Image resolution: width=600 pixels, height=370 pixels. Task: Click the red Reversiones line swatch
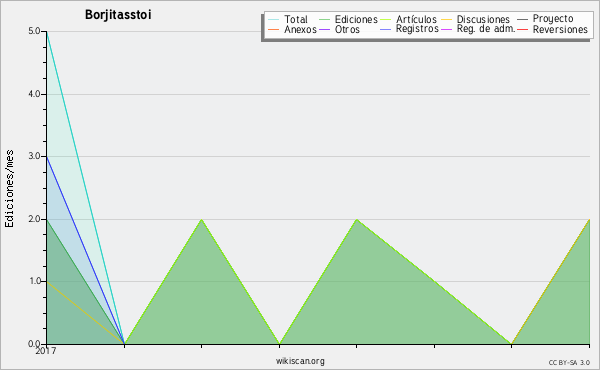point(522,29)
